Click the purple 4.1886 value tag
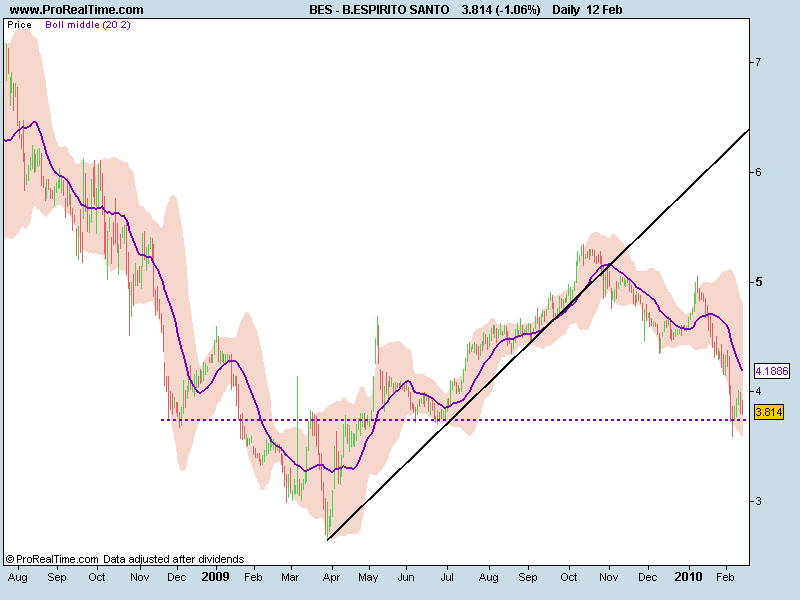800x600 pixels. point(771,371)
